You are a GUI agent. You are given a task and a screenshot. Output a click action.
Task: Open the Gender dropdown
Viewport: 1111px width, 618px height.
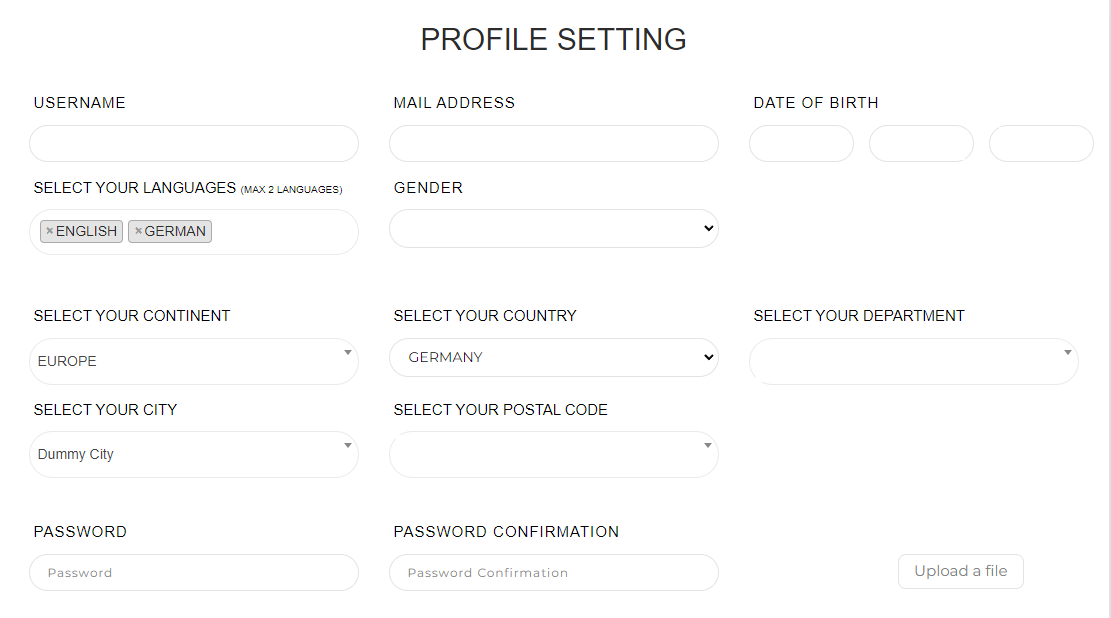[x=554, y=228]
